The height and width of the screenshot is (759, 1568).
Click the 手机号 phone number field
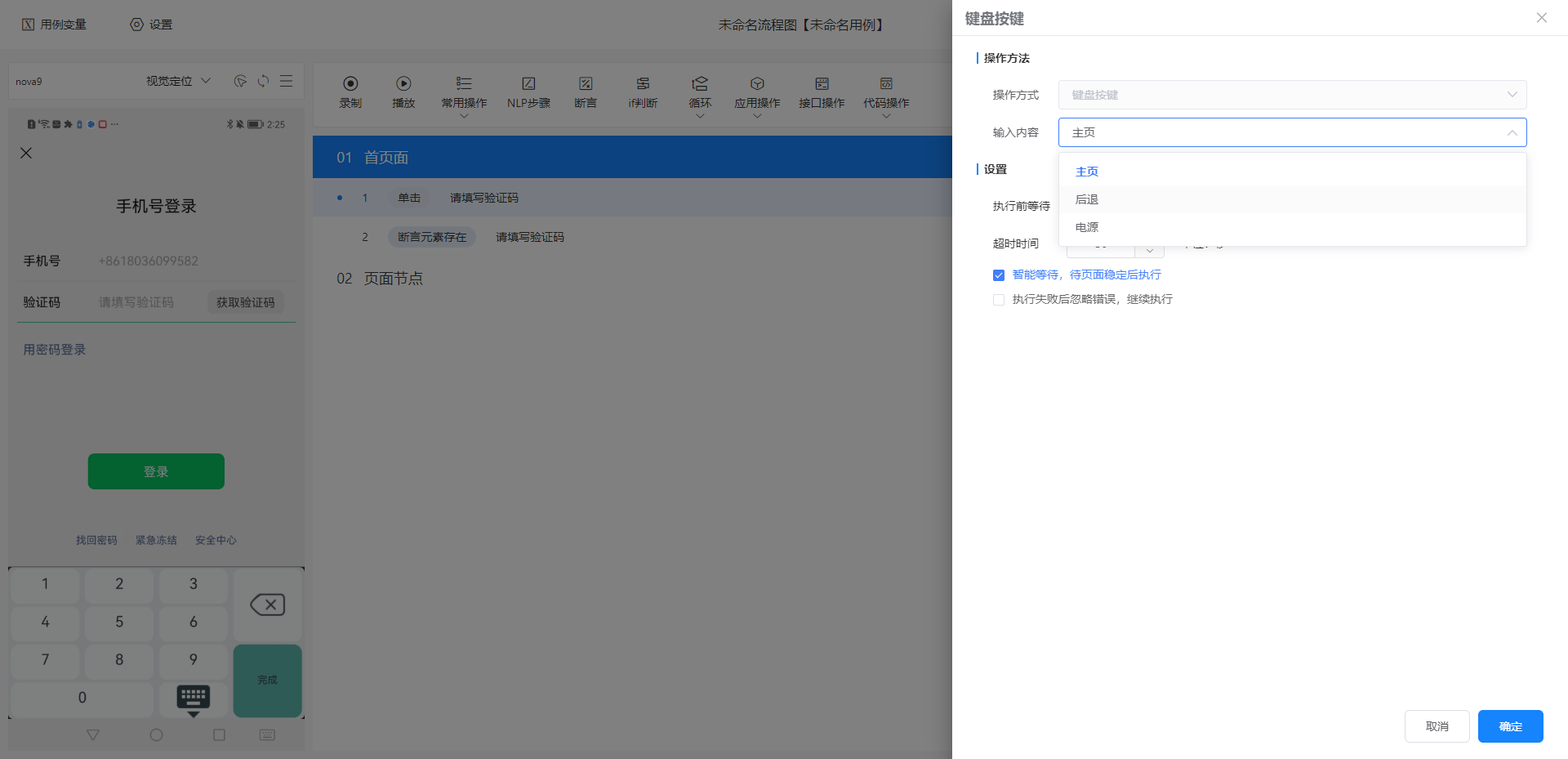pyautogui.click(x=149, y=261)
